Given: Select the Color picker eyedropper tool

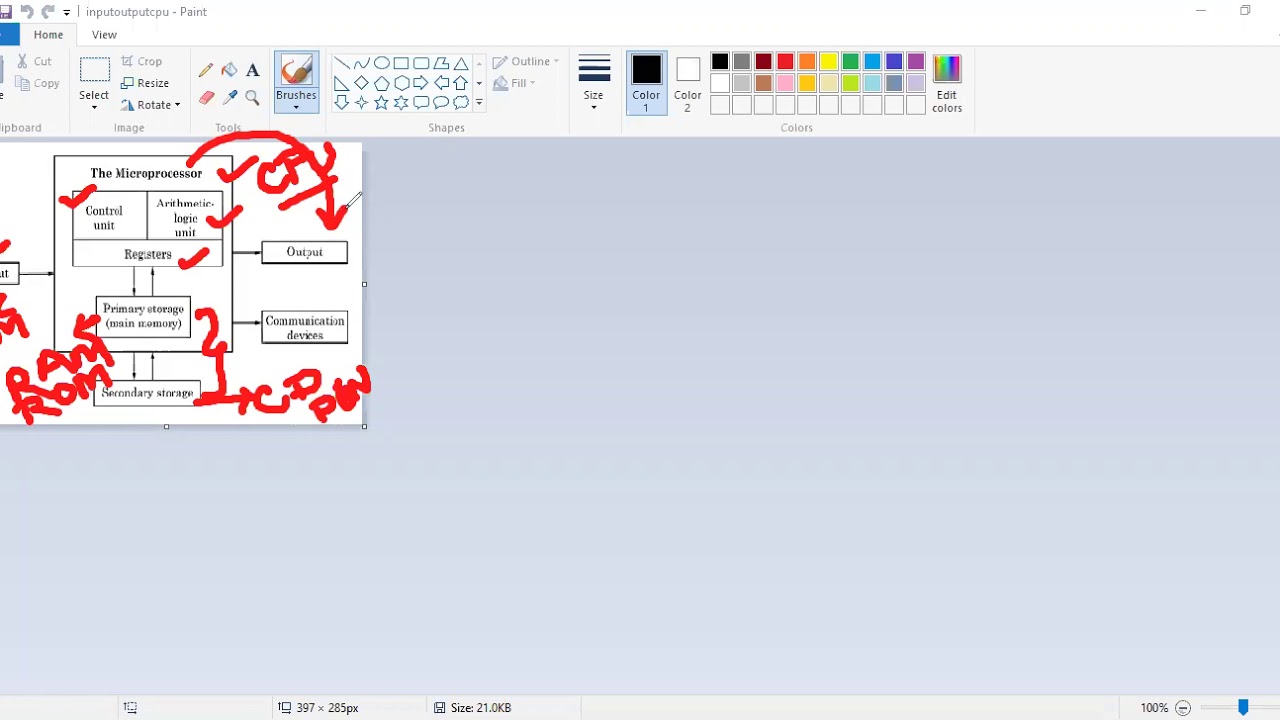Looking at the screenshot, I should tap(229, 97).
